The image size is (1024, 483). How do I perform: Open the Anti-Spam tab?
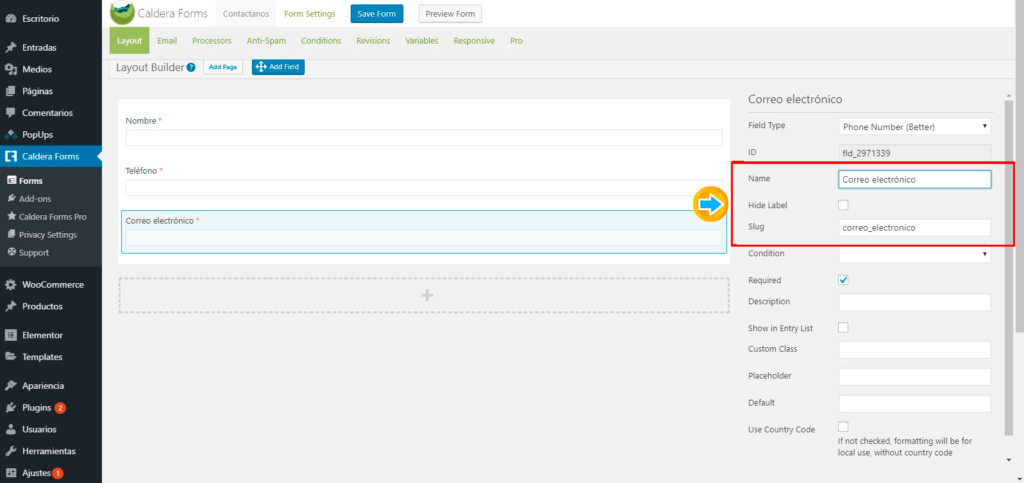point(267,41)
